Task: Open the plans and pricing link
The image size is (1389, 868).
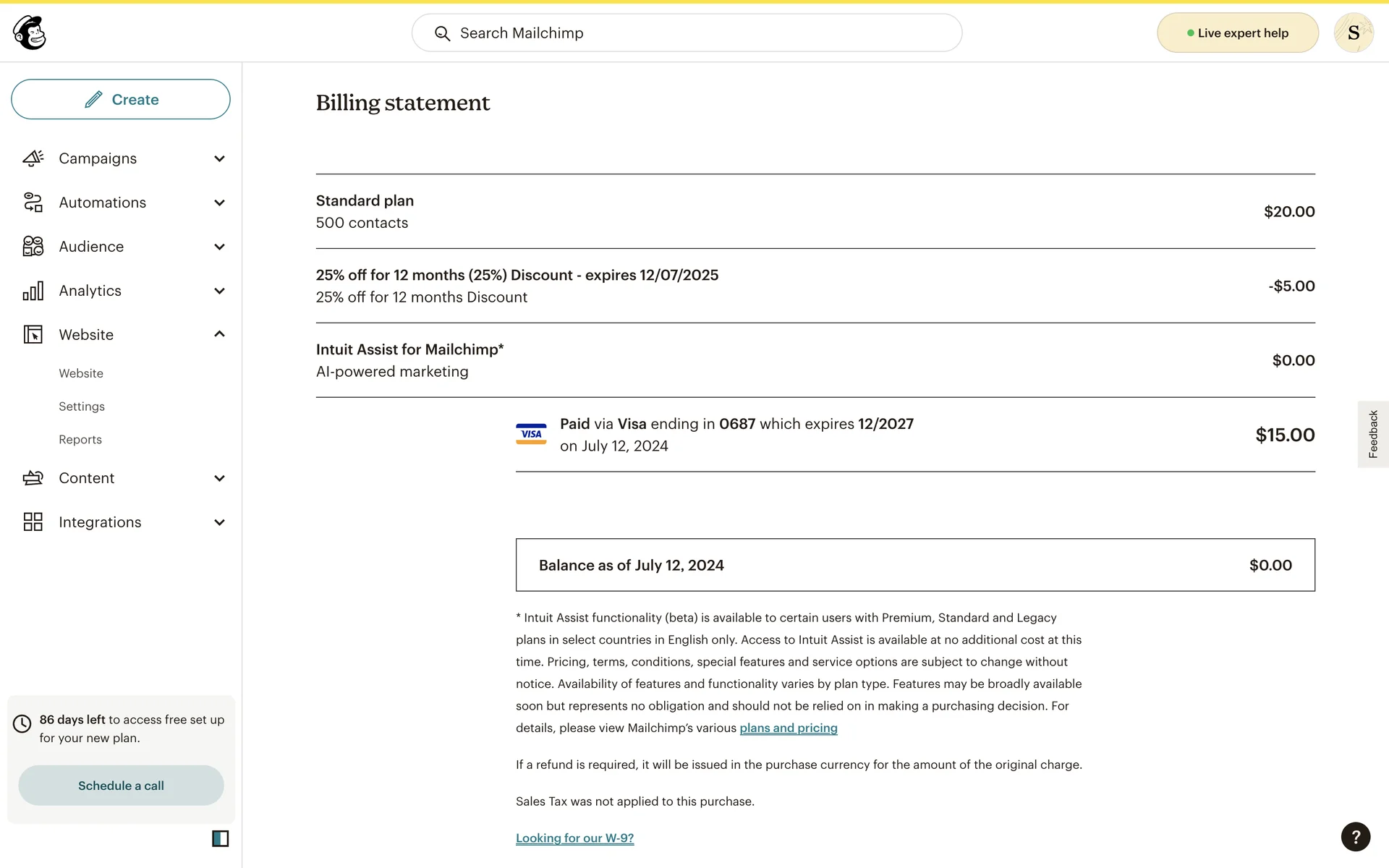Action: click(x=788, y=728)
